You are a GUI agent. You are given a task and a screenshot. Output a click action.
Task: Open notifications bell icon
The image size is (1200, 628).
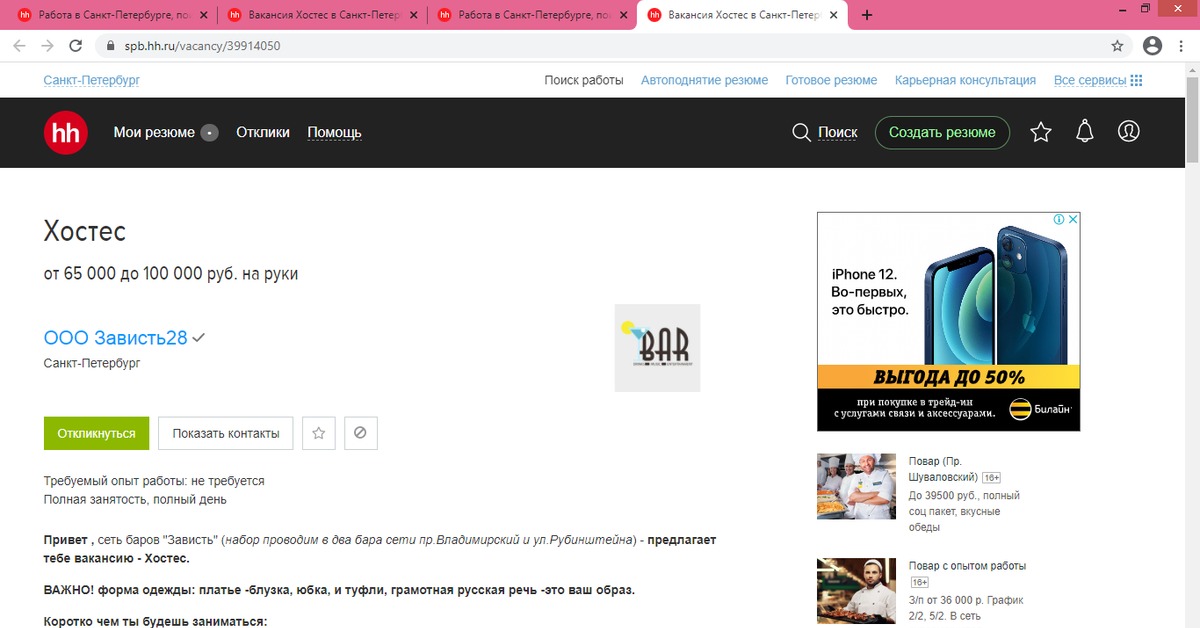tap(1085, 132)
